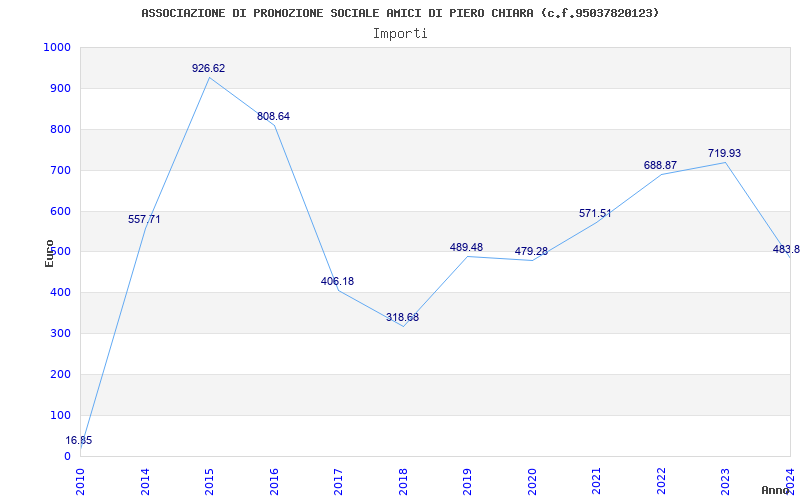Select the 808.64 data label
The width and height of the screenshot is (800, 500).
point(273,116)
